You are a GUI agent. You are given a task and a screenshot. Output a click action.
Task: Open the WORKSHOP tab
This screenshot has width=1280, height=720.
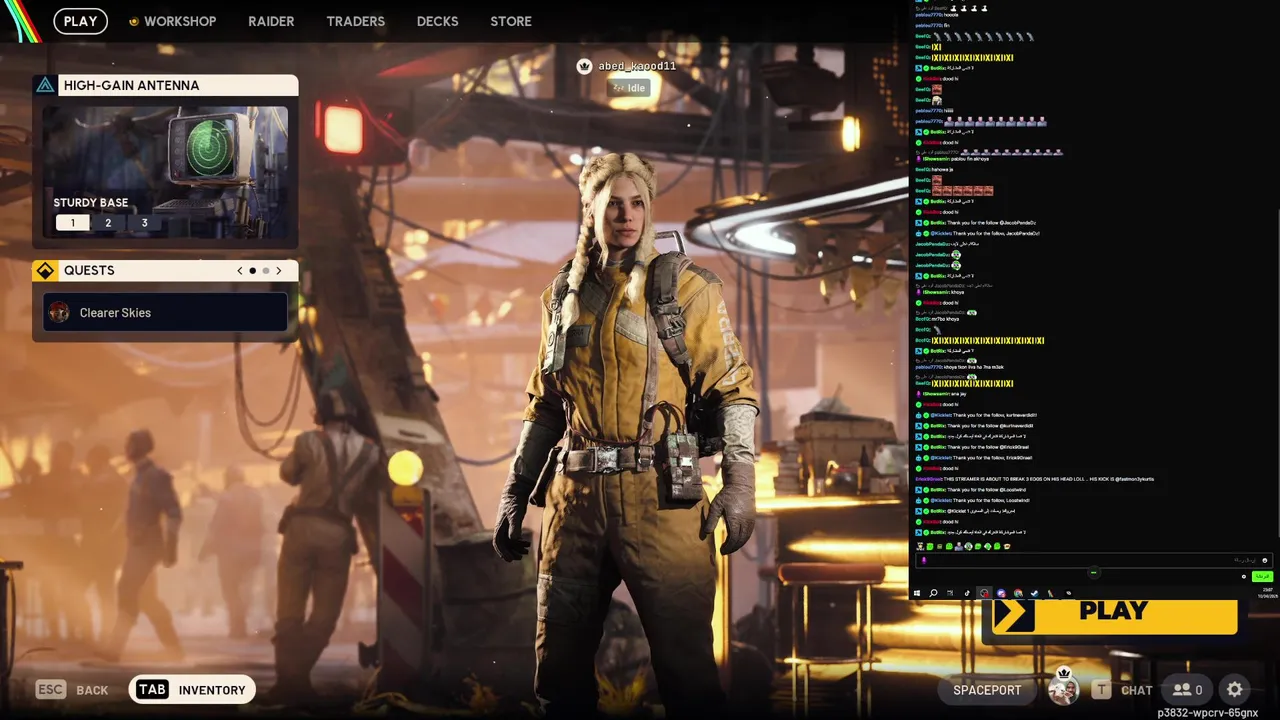tap(180, 21)
